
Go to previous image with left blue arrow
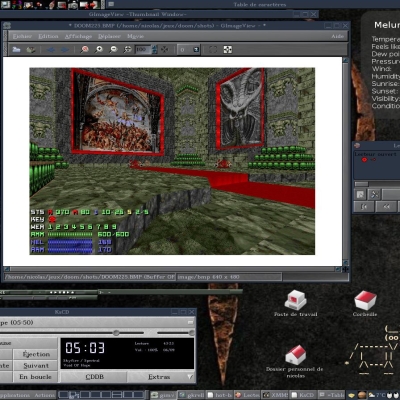point(51,50)
